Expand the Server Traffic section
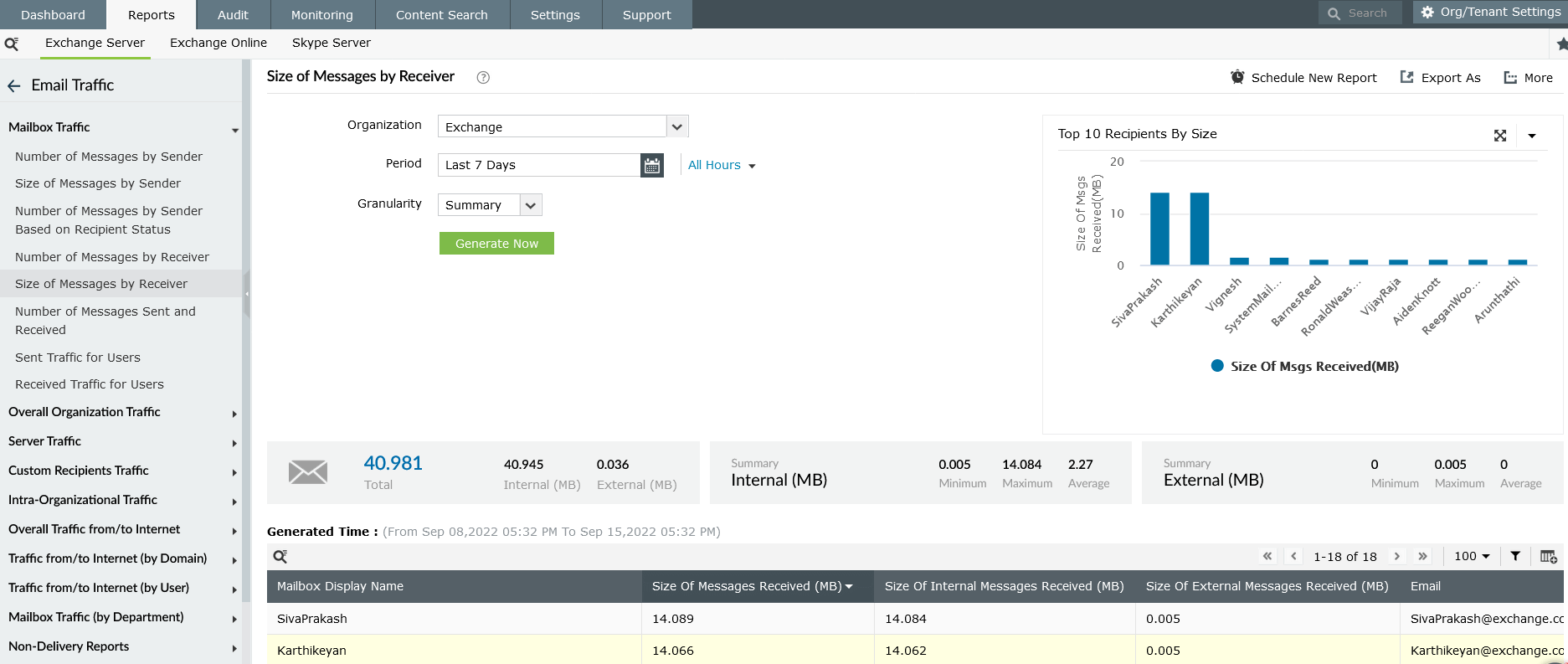The height and width of the screenshot is (664, 1568). click(234, 444)
